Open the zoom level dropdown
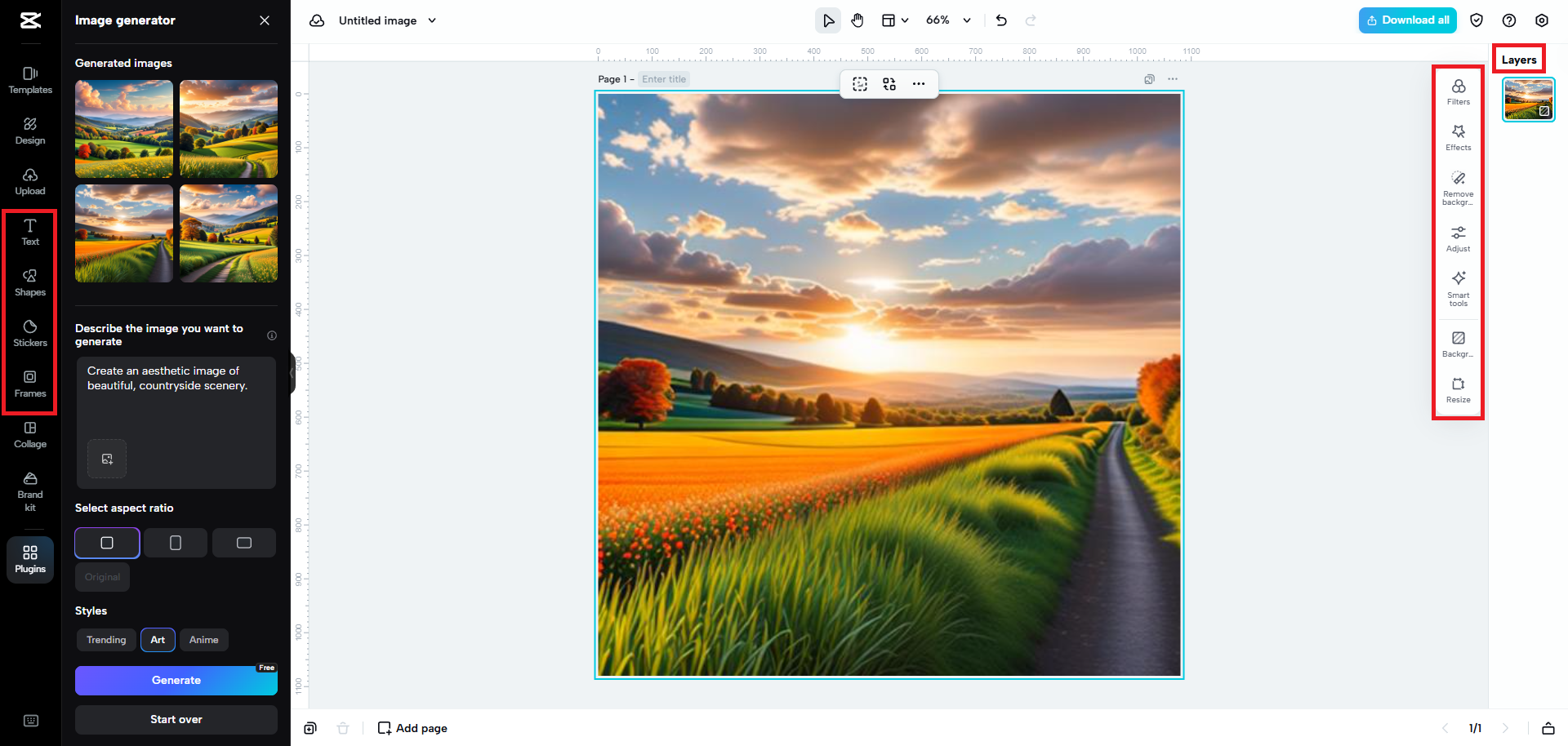Screen dimensions: 1568x746 pos(947,20)
